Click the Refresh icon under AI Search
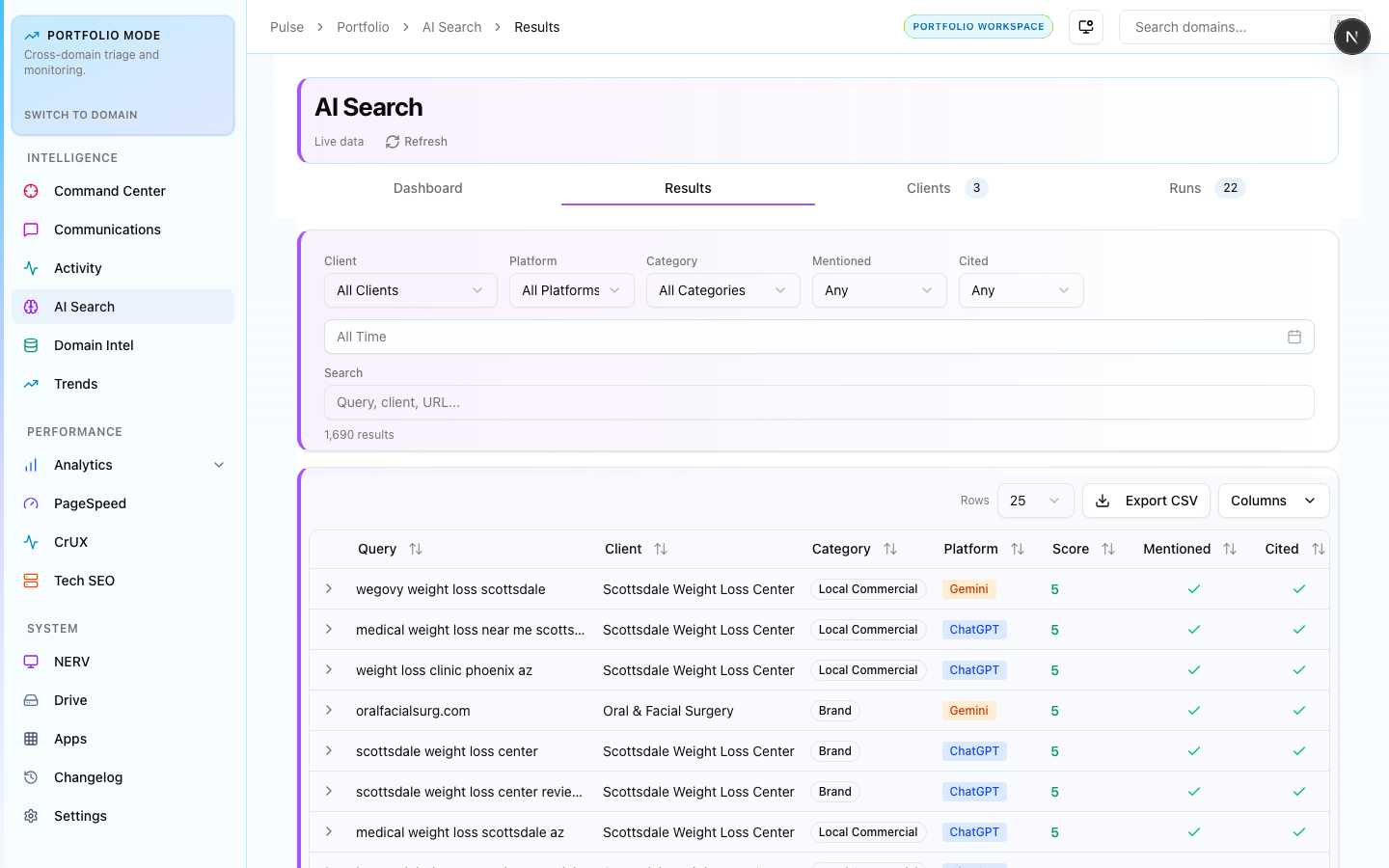Viewport: 1389px width, 868px height. point(393,142)
